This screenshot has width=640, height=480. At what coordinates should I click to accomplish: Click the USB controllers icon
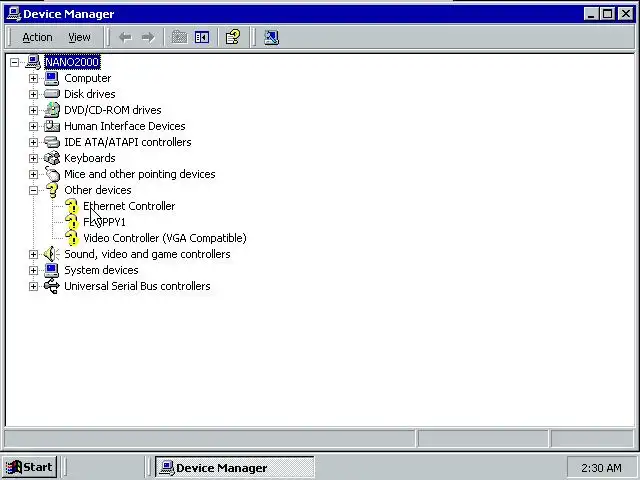[52, 286]
